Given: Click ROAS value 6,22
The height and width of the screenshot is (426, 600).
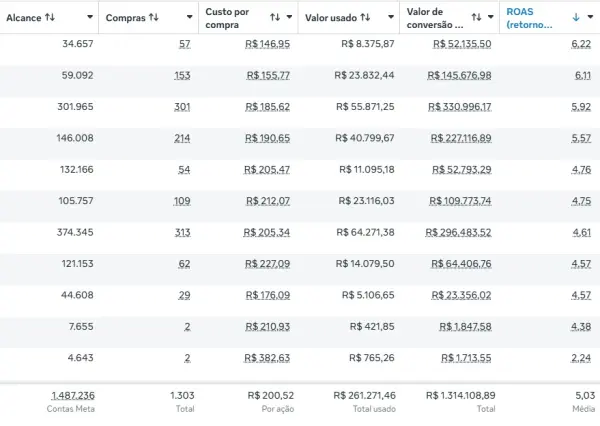Looking at the screenshot, I should pyautogui.click(x=581, y=44).
